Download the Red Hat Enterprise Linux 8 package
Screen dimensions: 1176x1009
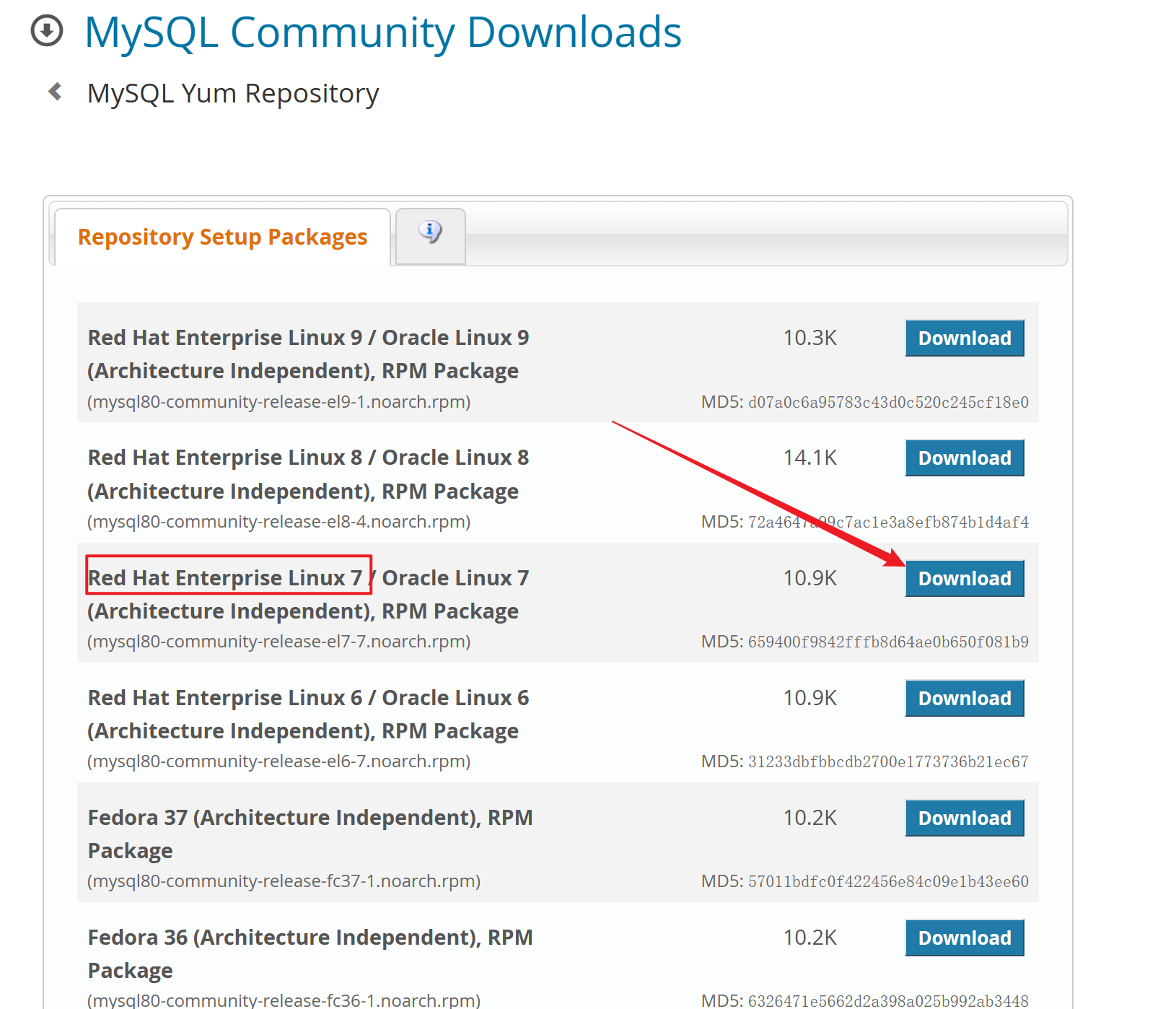pos(965,458)
